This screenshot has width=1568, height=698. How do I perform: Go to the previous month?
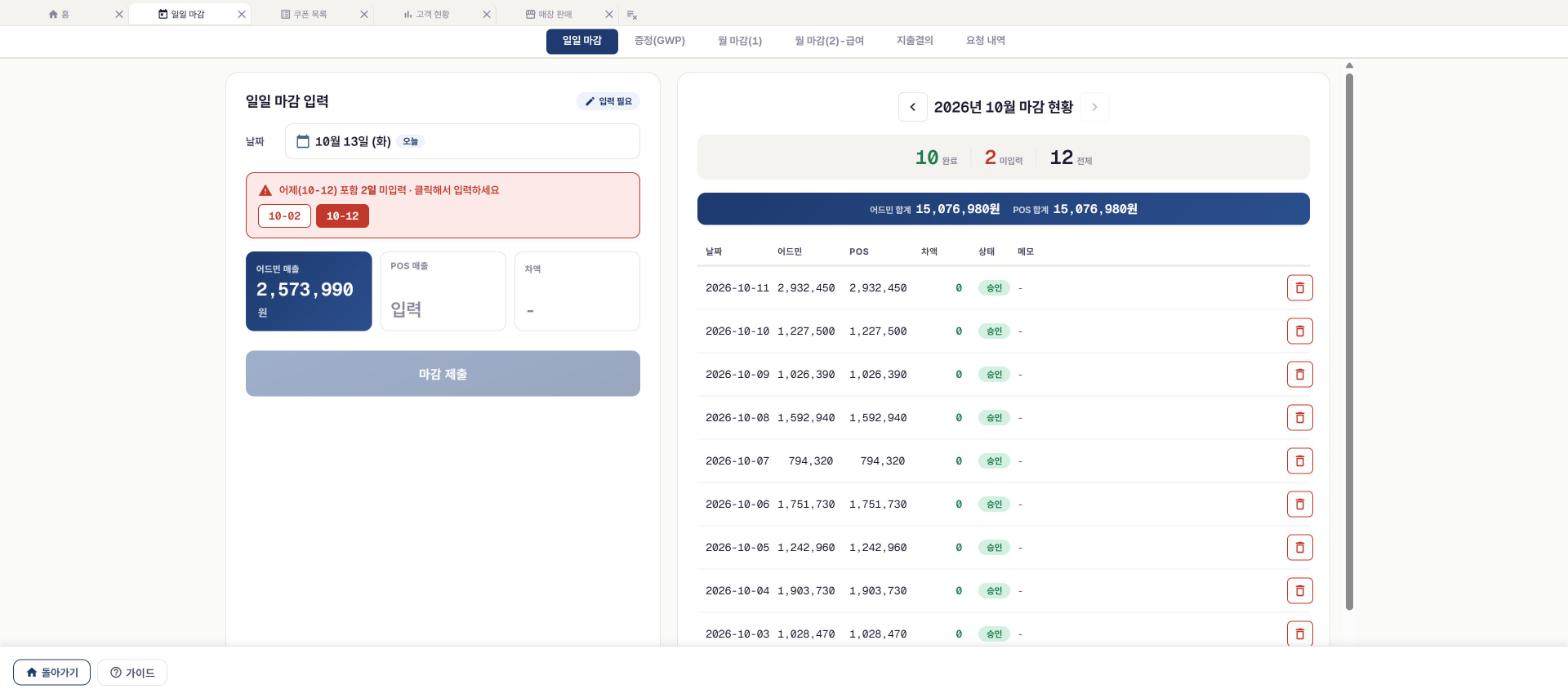point(912,107)
